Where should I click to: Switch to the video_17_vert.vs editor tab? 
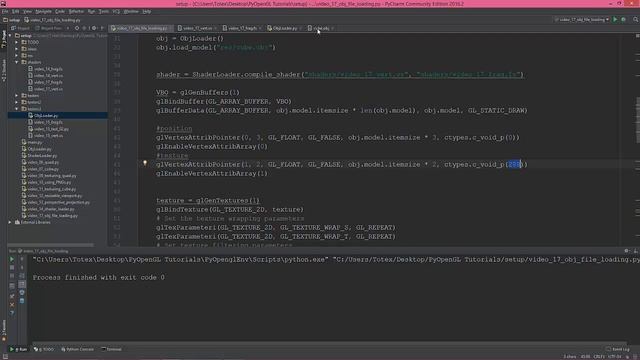[x=197, y=28]
